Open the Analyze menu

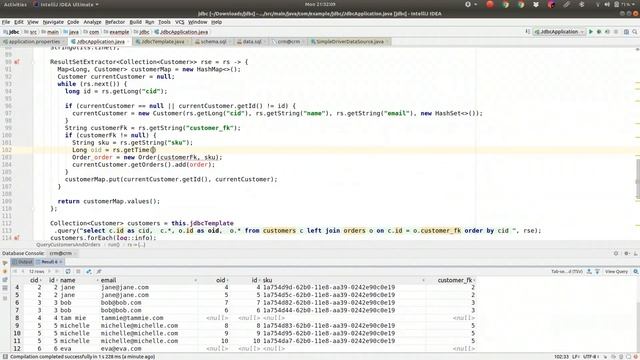point(92,22)
